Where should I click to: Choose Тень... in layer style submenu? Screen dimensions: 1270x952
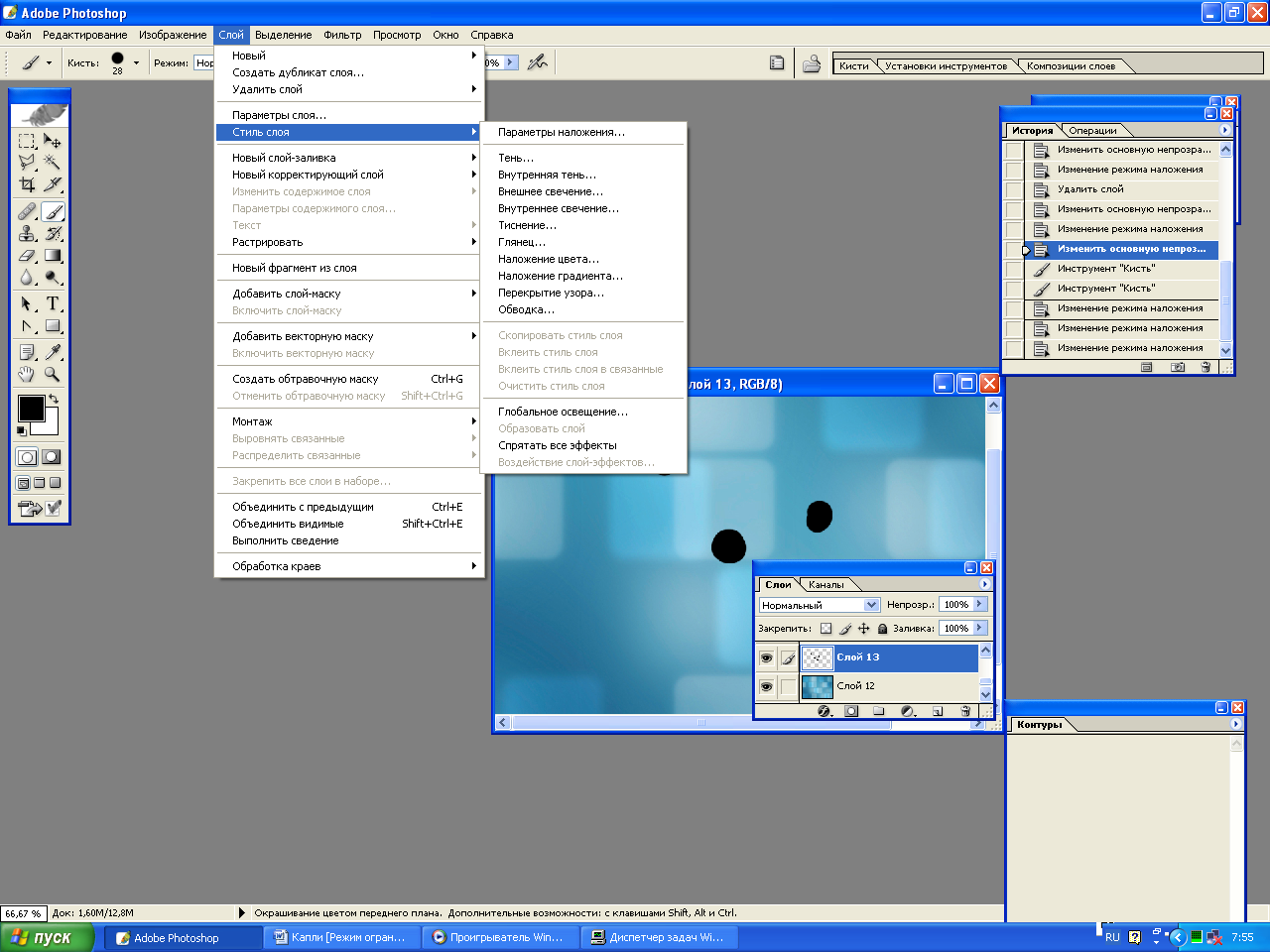(x=516, y=158)
